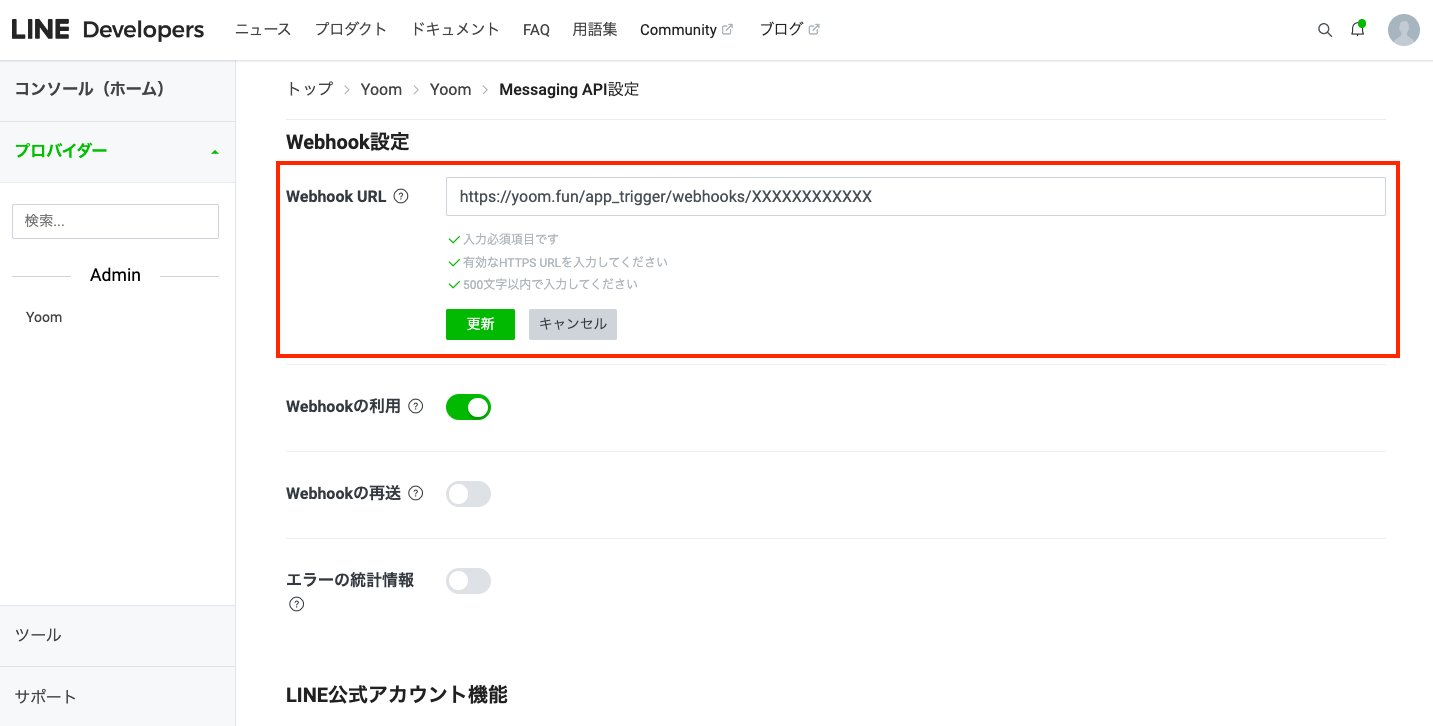1433x726 pixels.
Task: Show help for Webhookの再送
Action: [x=416, y=493]
